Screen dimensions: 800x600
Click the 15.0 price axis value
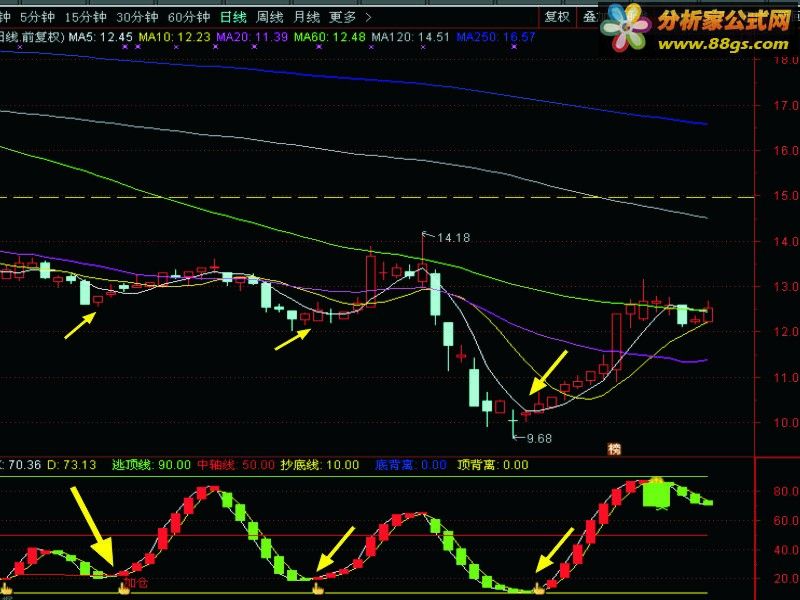pos(787,196)
